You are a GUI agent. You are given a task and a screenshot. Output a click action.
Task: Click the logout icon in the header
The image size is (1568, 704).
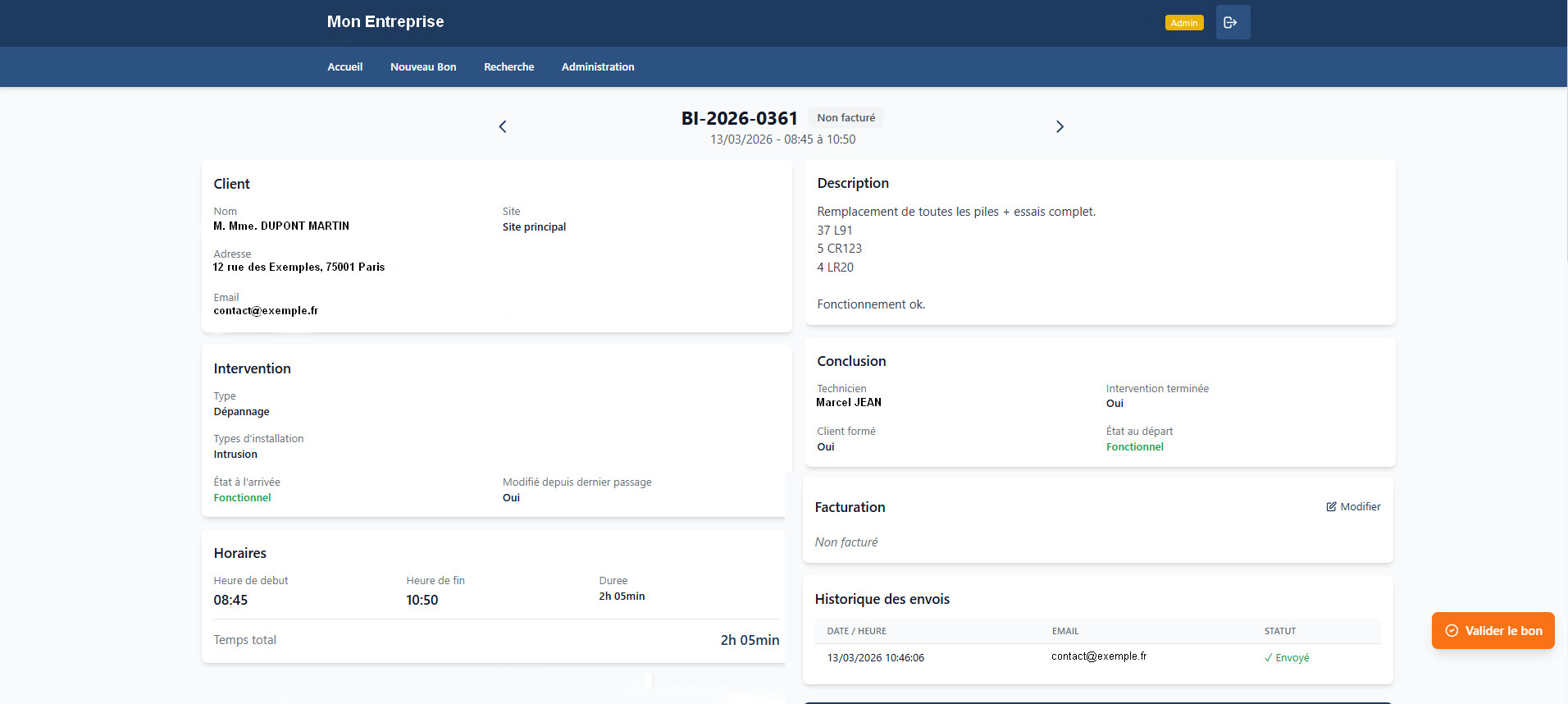[x=1232, y=23]
